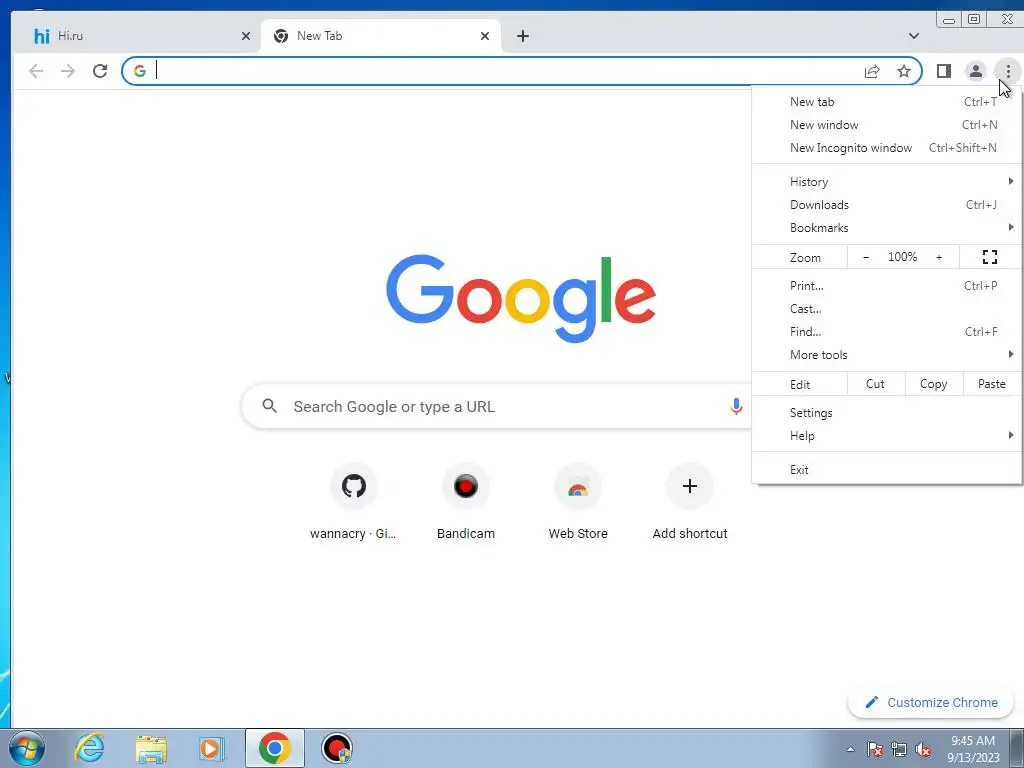Select New tab from the menu
The height and width of the screenshot is (768, 1024).
point(887,101)
